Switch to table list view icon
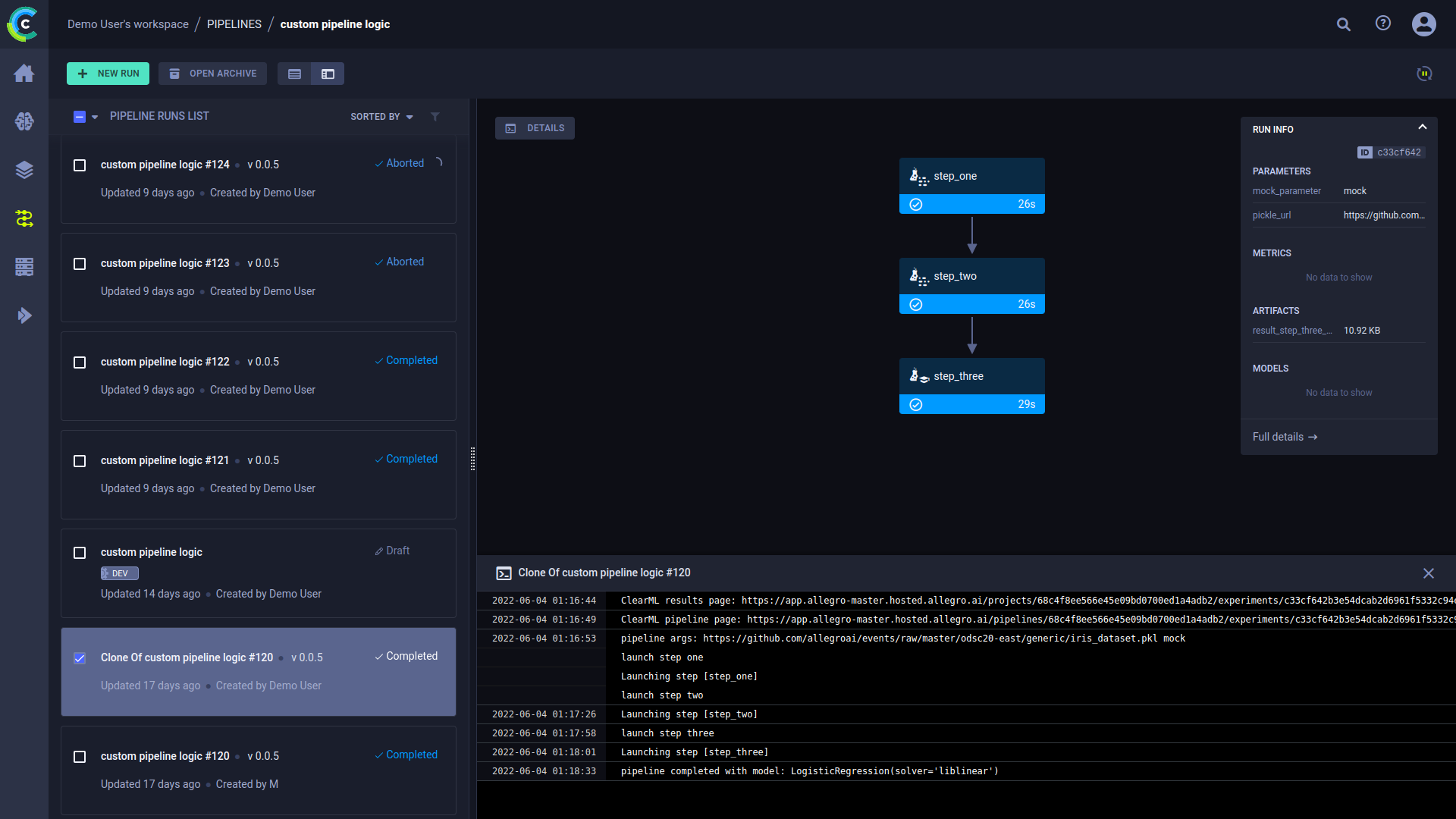The height and width of the screenshot is (819, 1456). tap(294, 74)
